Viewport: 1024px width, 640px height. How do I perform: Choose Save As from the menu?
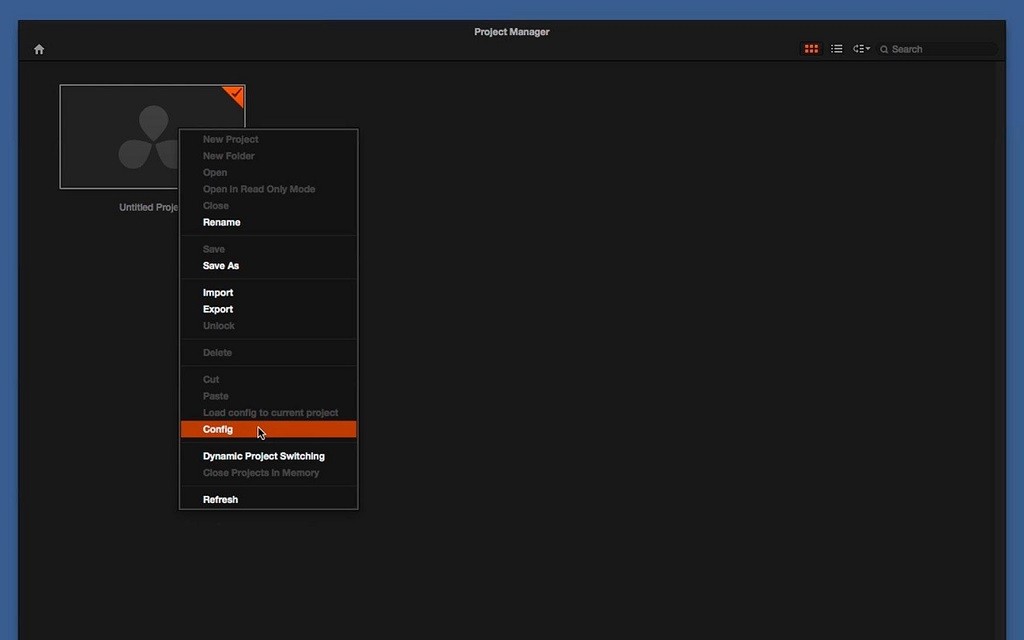click(x=268, y=266)
